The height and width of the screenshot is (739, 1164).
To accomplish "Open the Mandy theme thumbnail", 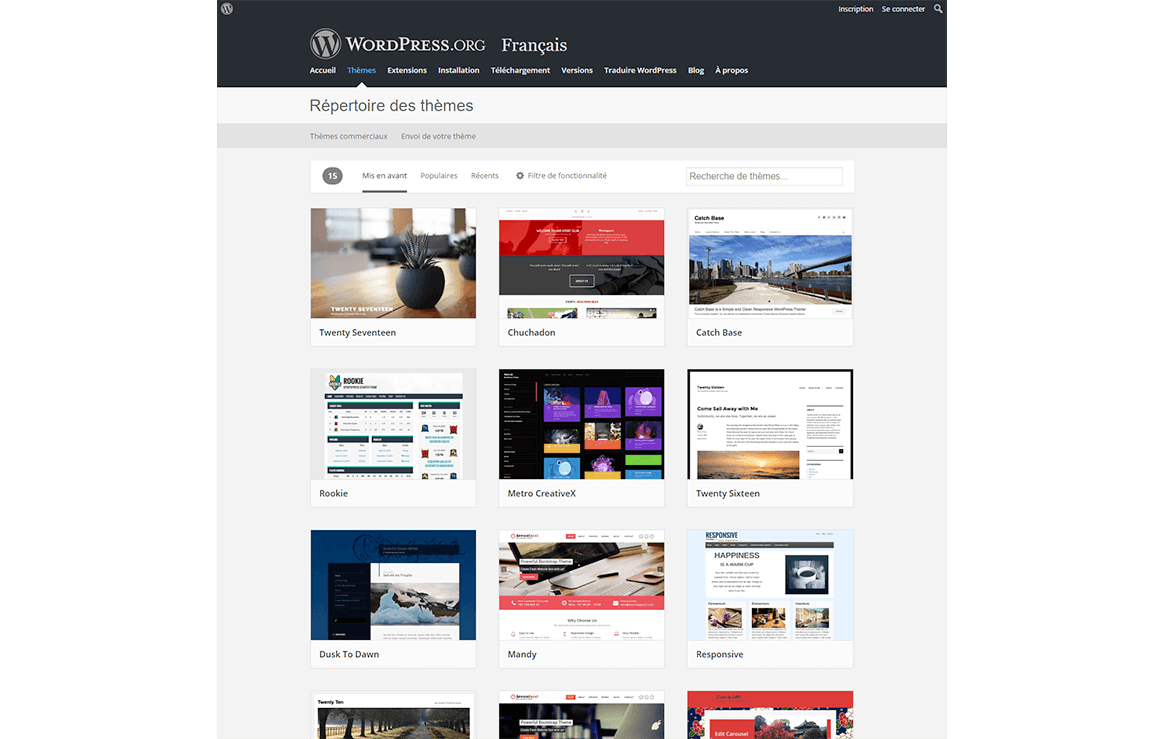I will [581, 585].
